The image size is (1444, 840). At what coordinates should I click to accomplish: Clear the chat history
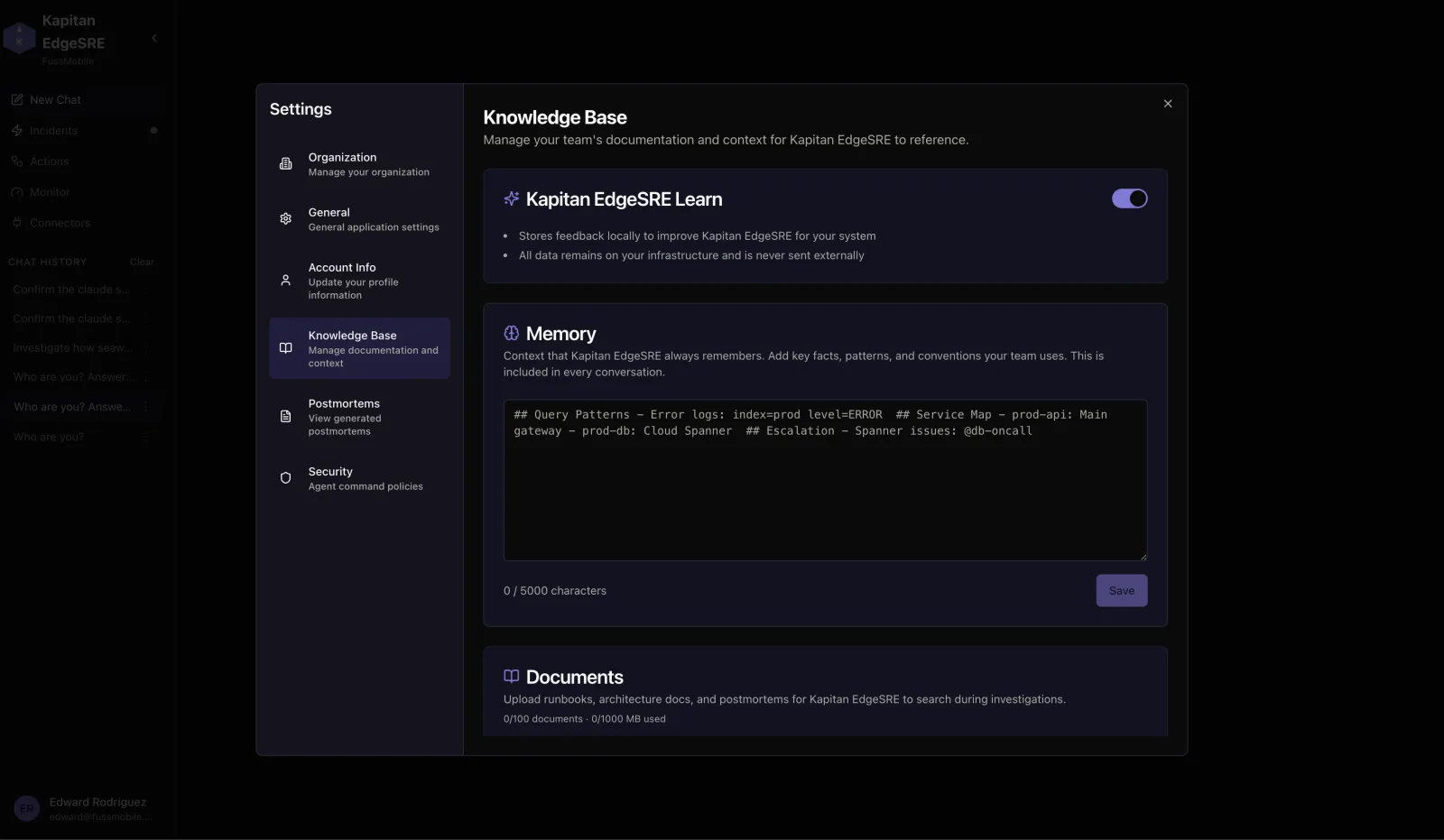[x=142, y=263]
